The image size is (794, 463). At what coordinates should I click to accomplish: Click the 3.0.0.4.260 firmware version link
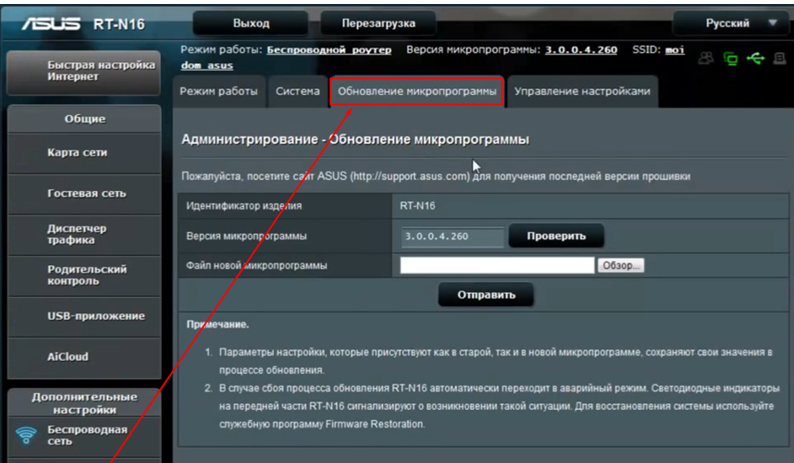(x=581, y=50)
